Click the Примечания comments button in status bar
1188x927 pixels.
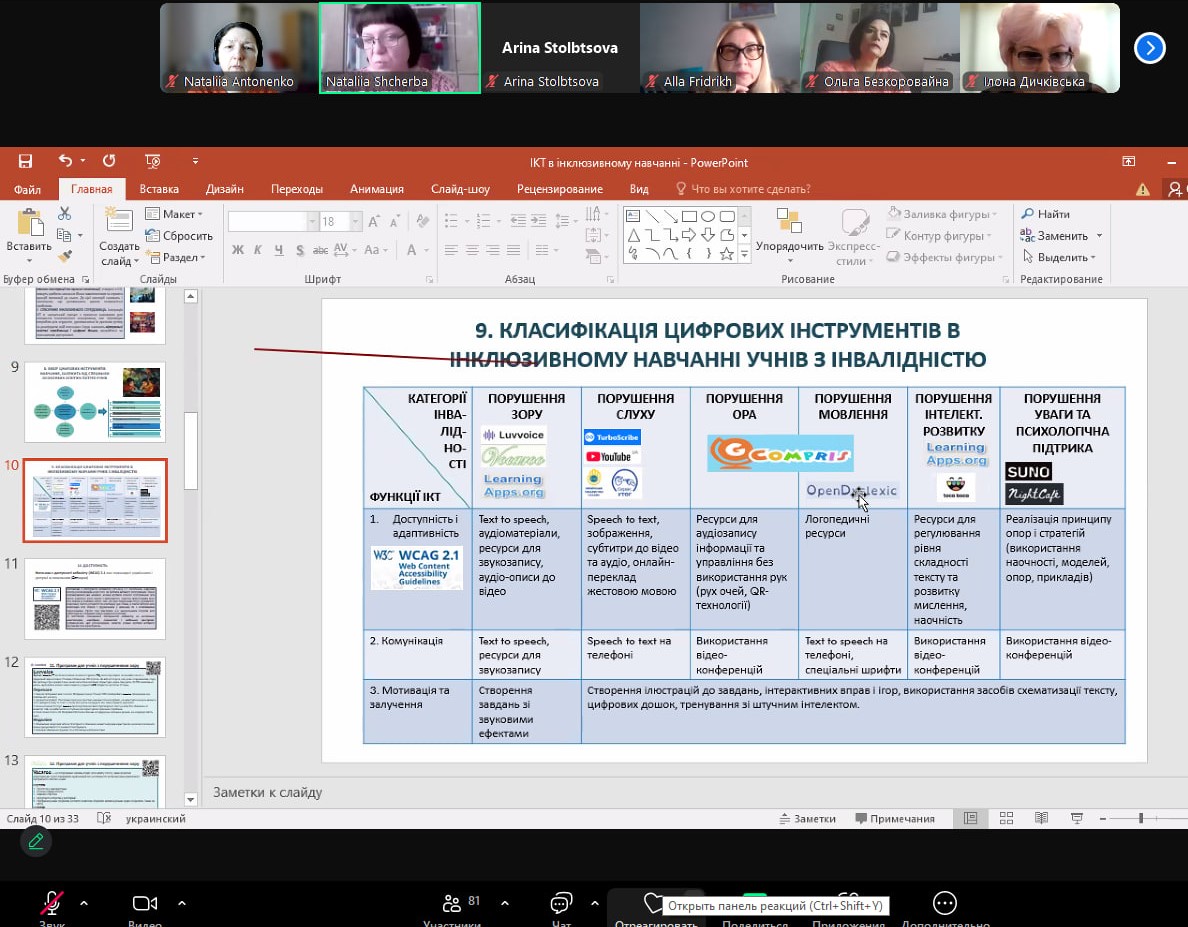coord(895,818)
